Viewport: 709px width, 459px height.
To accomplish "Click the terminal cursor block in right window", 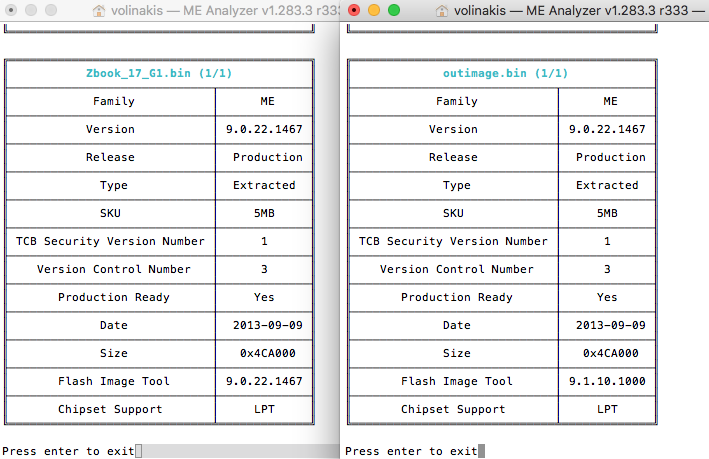I will pyautogui.click(x=482, y=451).
